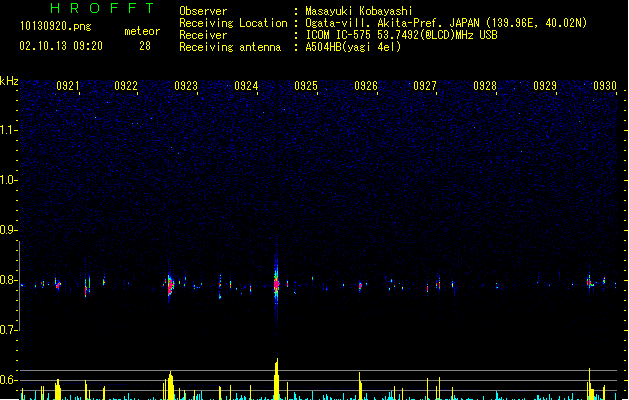Click the 0930 time marker
The image size is (629, 400).
point(605,85)
